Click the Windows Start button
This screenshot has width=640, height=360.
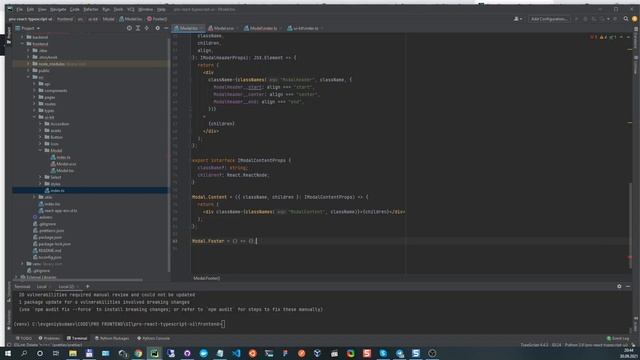coord(8,353)
